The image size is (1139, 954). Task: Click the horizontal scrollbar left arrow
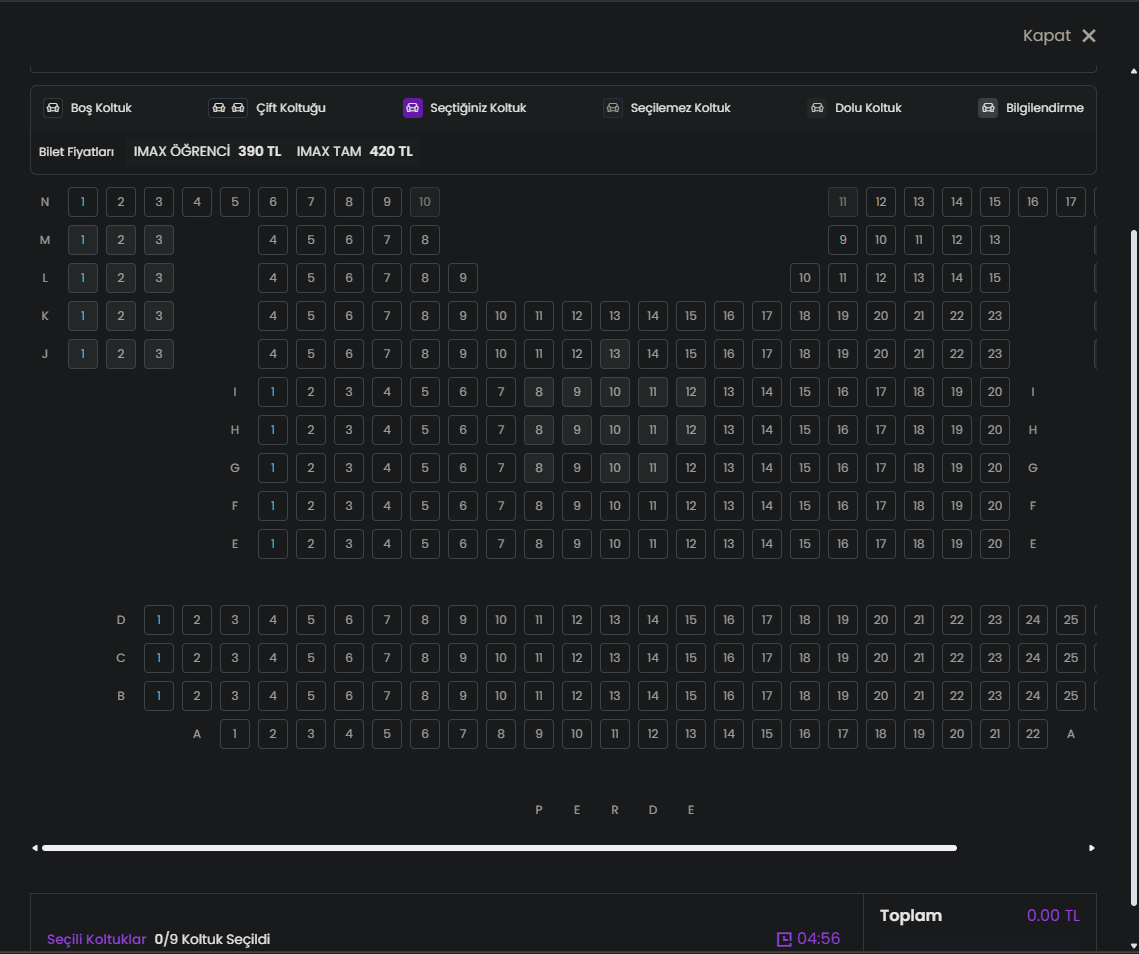pos(35,848)
